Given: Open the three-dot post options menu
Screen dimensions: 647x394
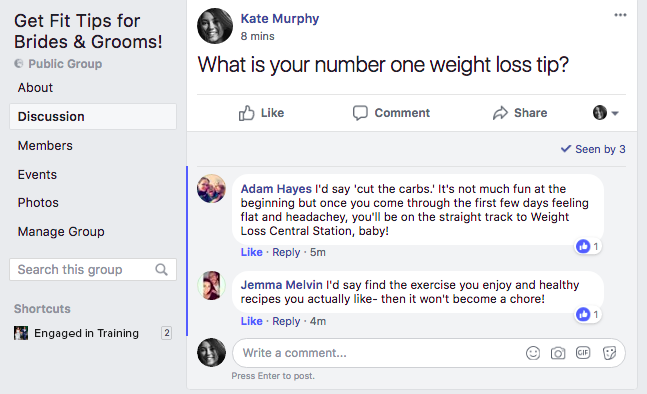Looking at the screenshot, I should tap(620, 15).
